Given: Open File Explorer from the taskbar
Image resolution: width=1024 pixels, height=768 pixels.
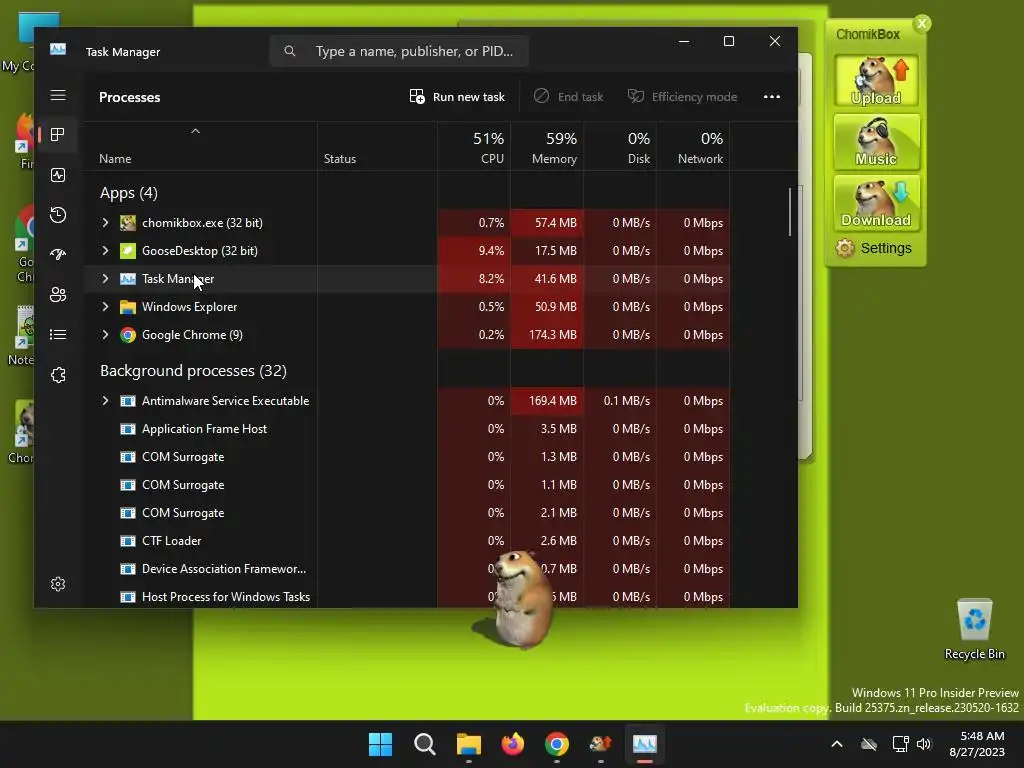Looking at the screenshot, I should 469,744.
